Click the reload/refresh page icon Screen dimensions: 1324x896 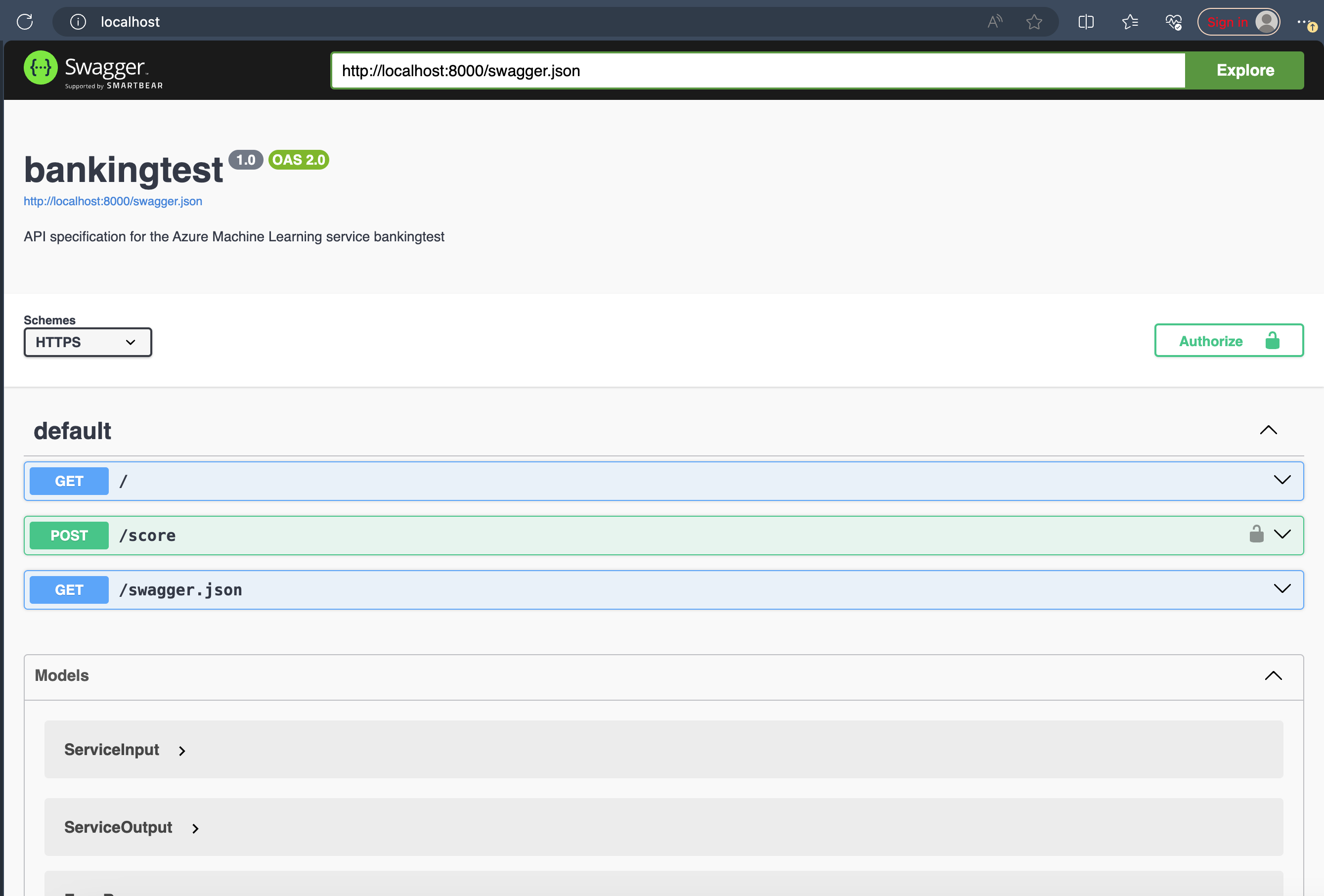[x=26, y=22]
